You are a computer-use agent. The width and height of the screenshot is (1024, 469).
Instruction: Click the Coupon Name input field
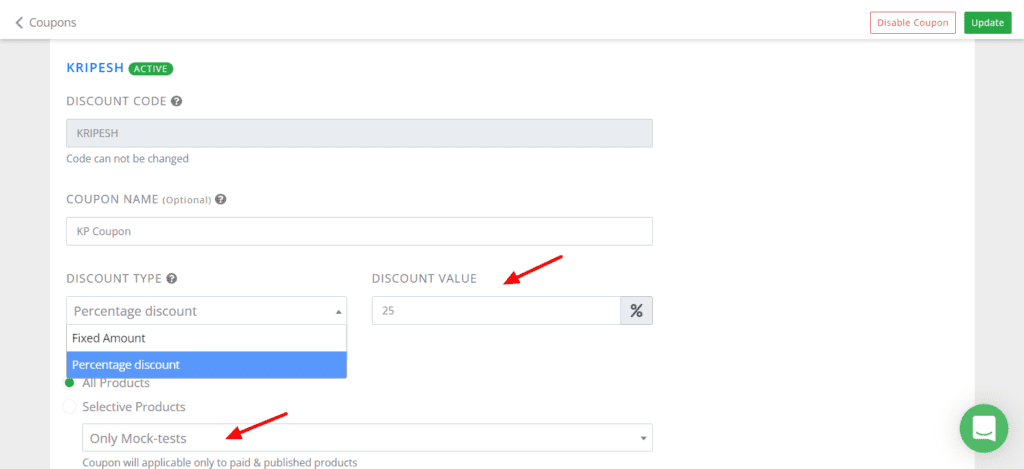[x=359, y=231]
